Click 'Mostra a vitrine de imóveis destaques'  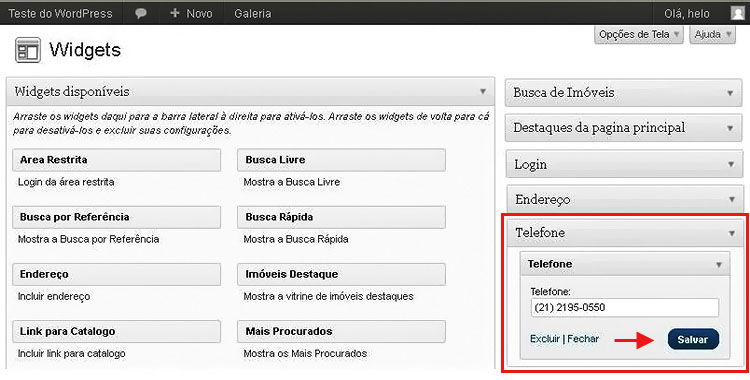[329, 296]
